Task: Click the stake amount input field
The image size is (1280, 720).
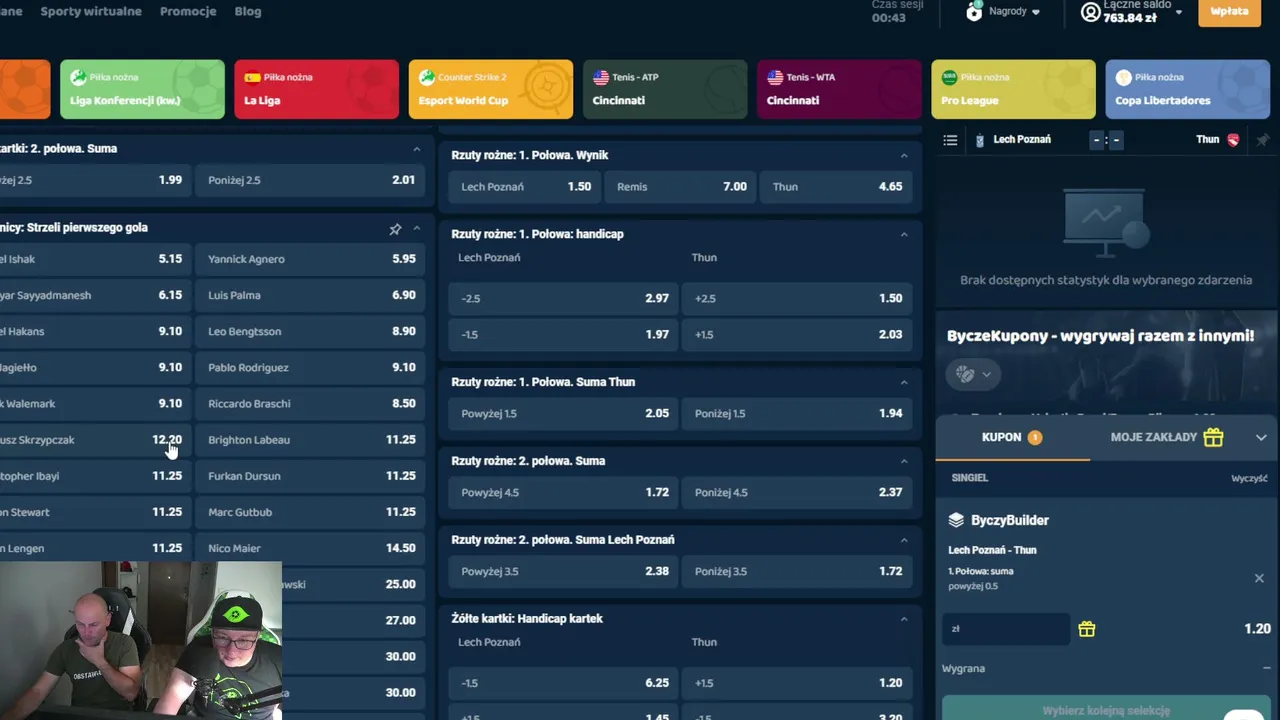Action: point(1006,629)
